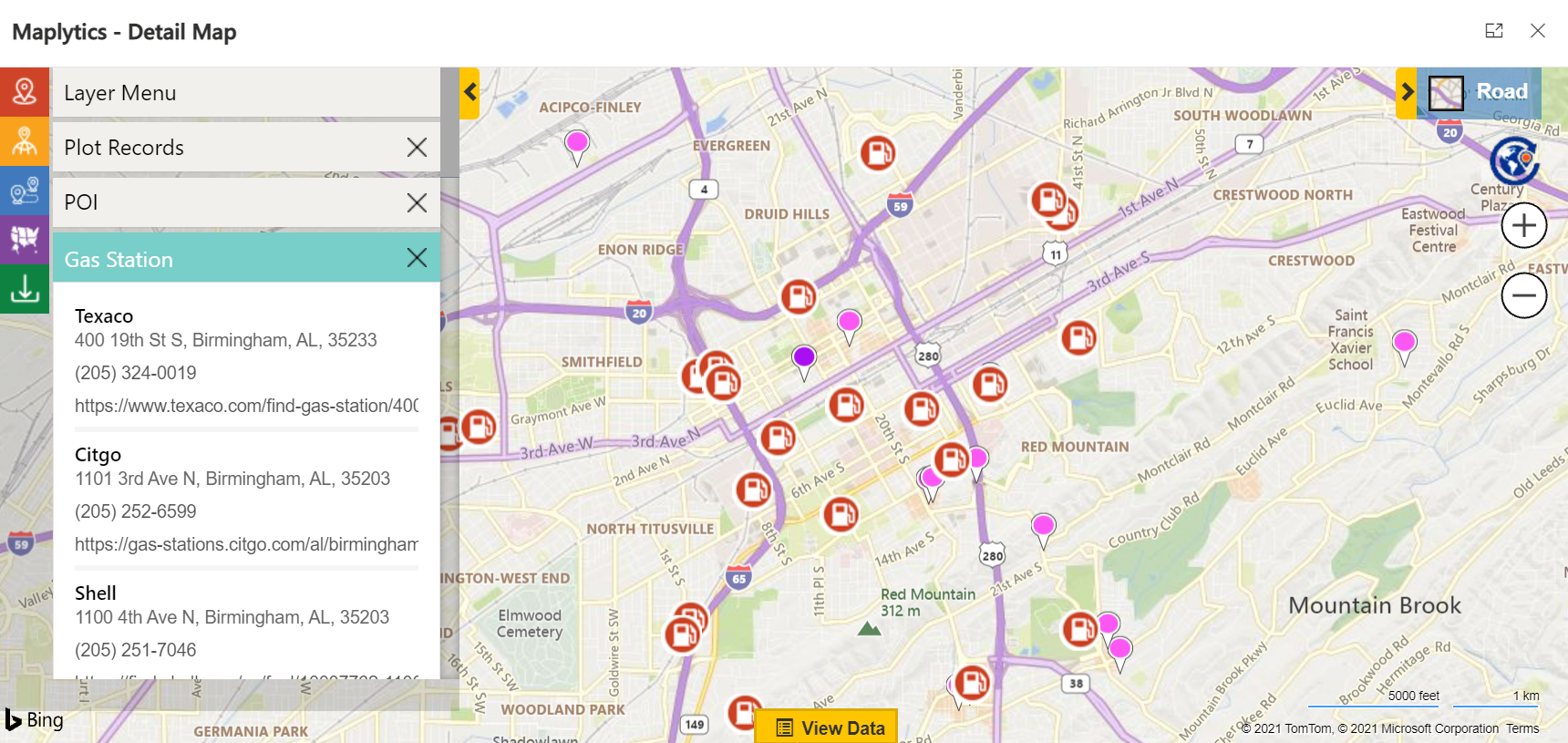Image resolution: width=1568 pixels, height=743 pixels.
Task: Open the purple region map sidebar icon
Action: [x=25, y=240]
